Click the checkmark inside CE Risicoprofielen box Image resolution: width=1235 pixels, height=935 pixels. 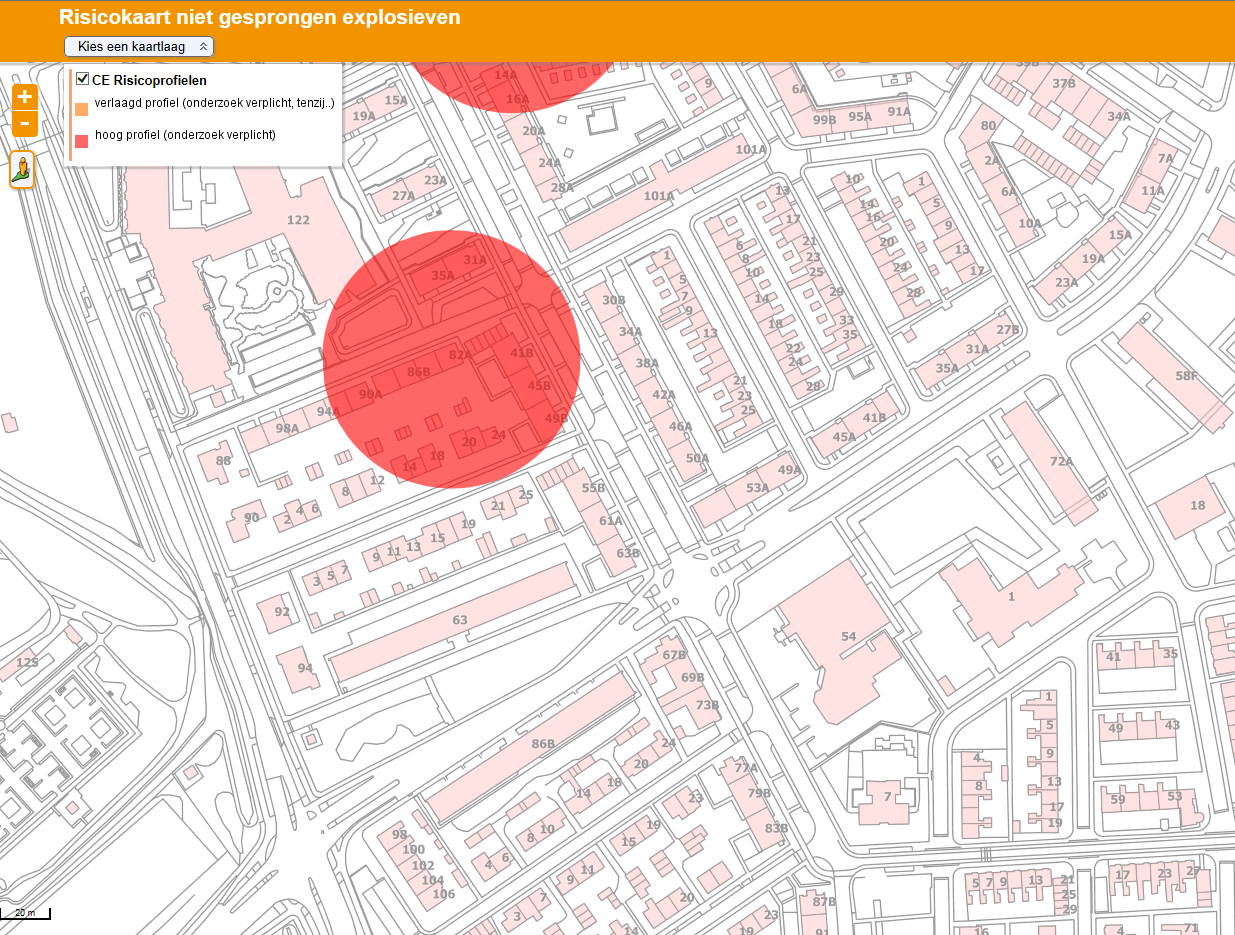click(81, 79)
